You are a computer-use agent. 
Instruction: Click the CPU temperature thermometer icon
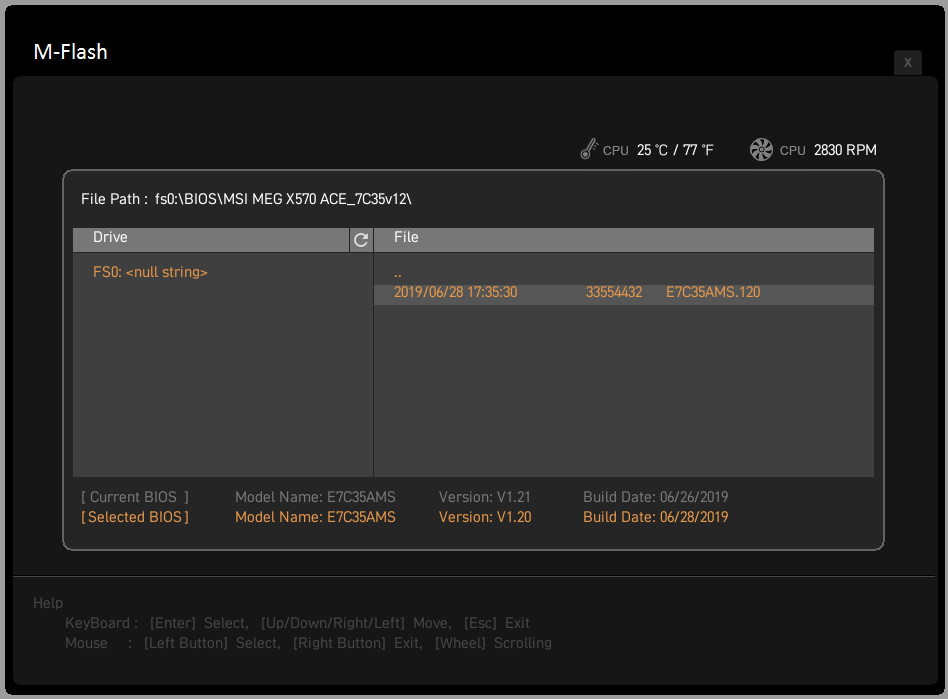(588, 149)
